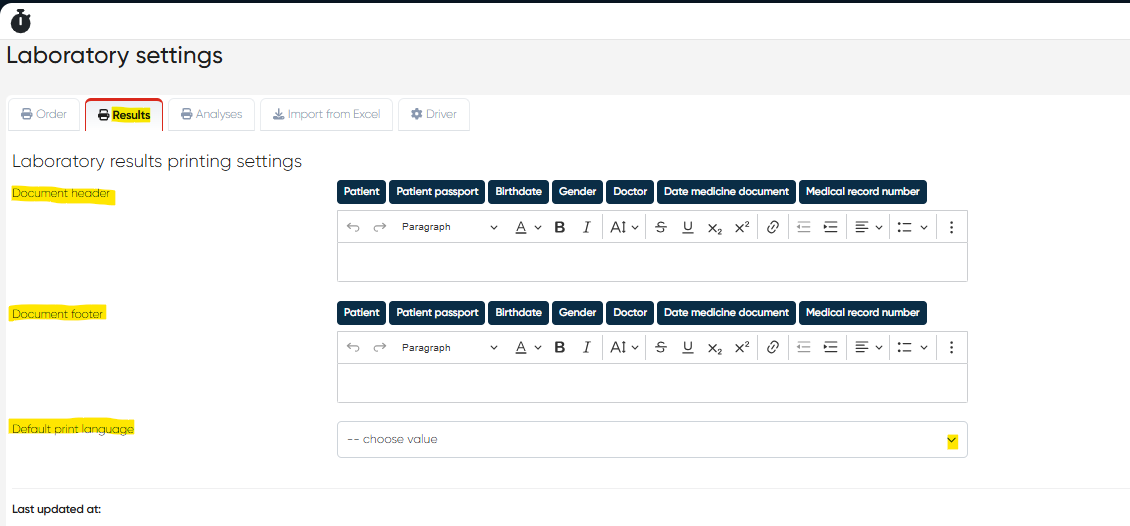Switch to the Analyses tab

coord(211,114)
